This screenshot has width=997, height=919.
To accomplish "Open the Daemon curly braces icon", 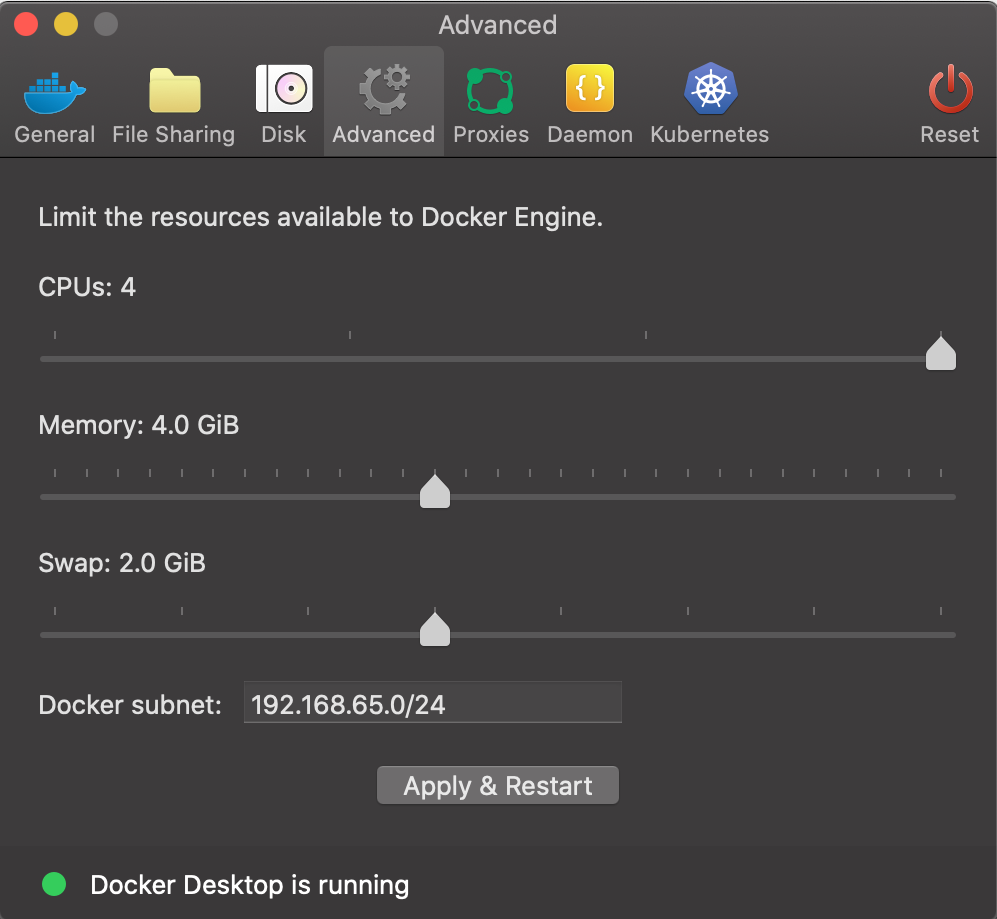I will point(590,90).
